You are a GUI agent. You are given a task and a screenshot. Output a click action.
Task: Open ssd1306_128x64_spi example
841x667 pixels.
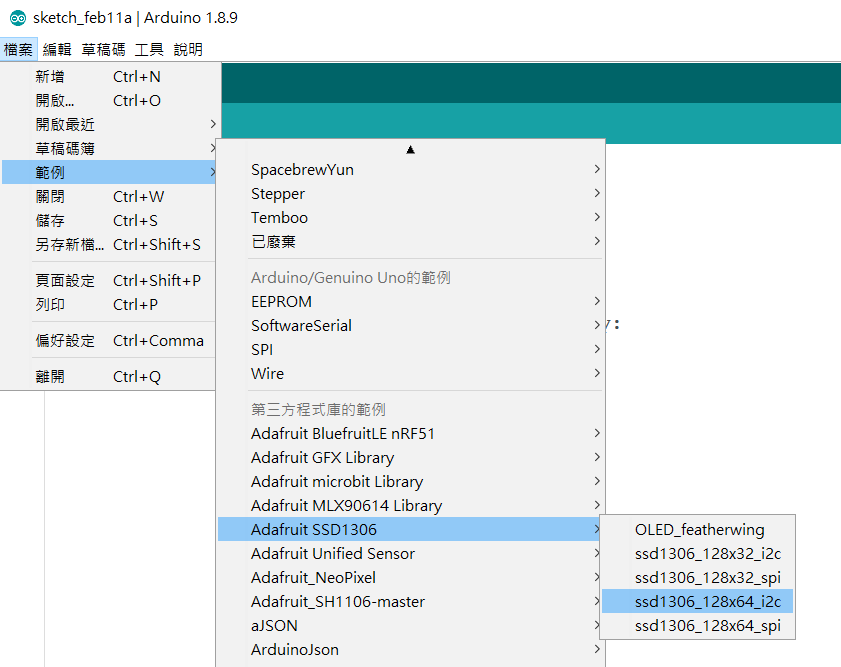[x=697, y=626]
